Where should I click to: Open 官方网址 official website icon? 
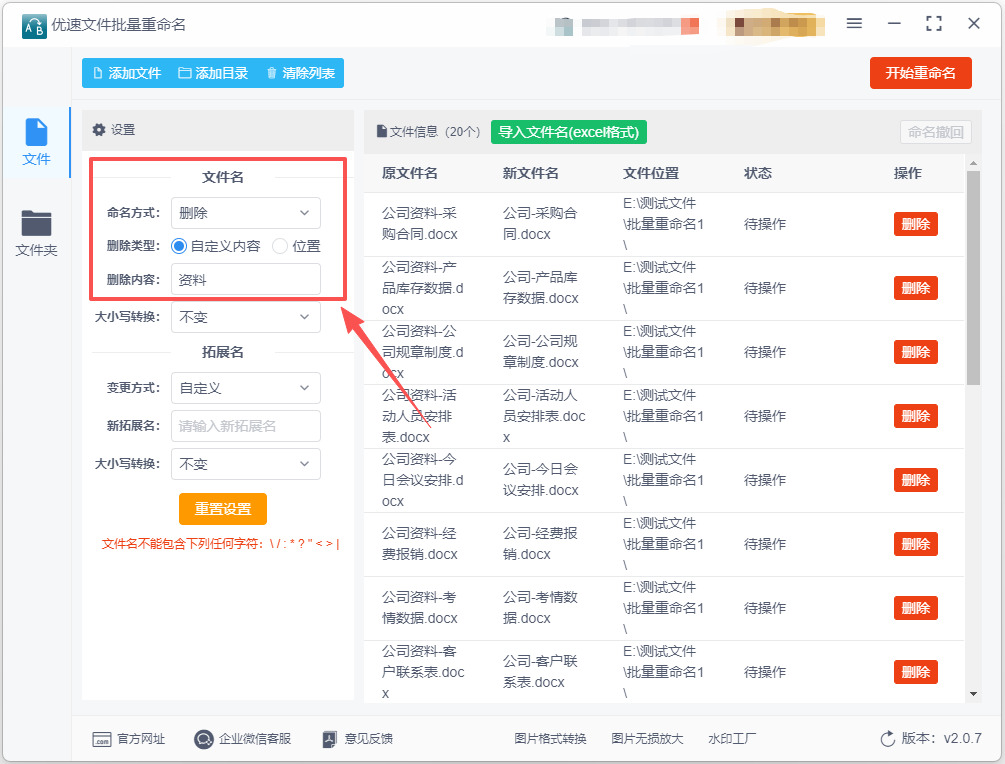[x=101, y=739]
